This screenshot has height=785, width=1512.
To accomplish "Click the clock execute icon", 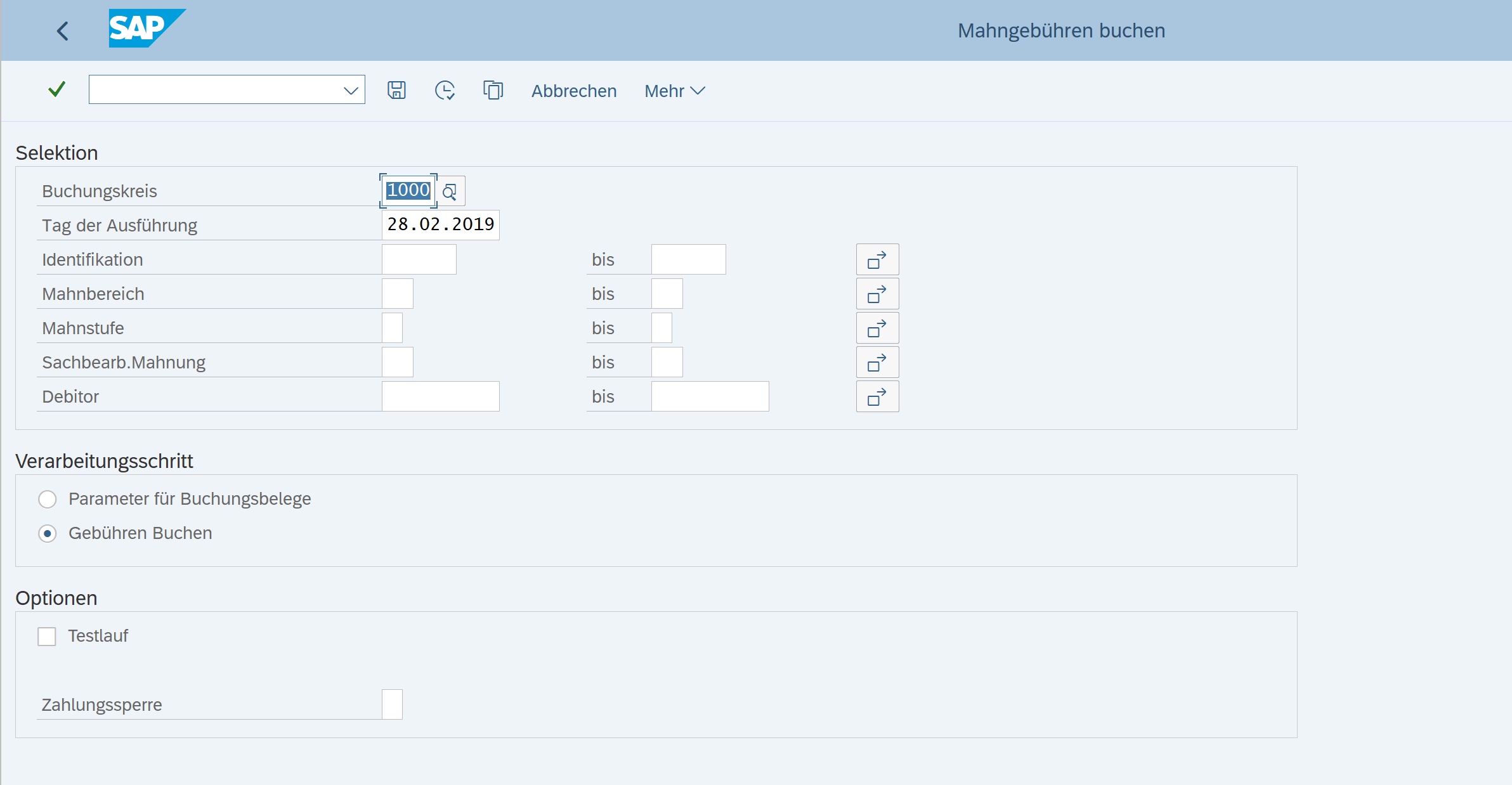I will (445, 90).
